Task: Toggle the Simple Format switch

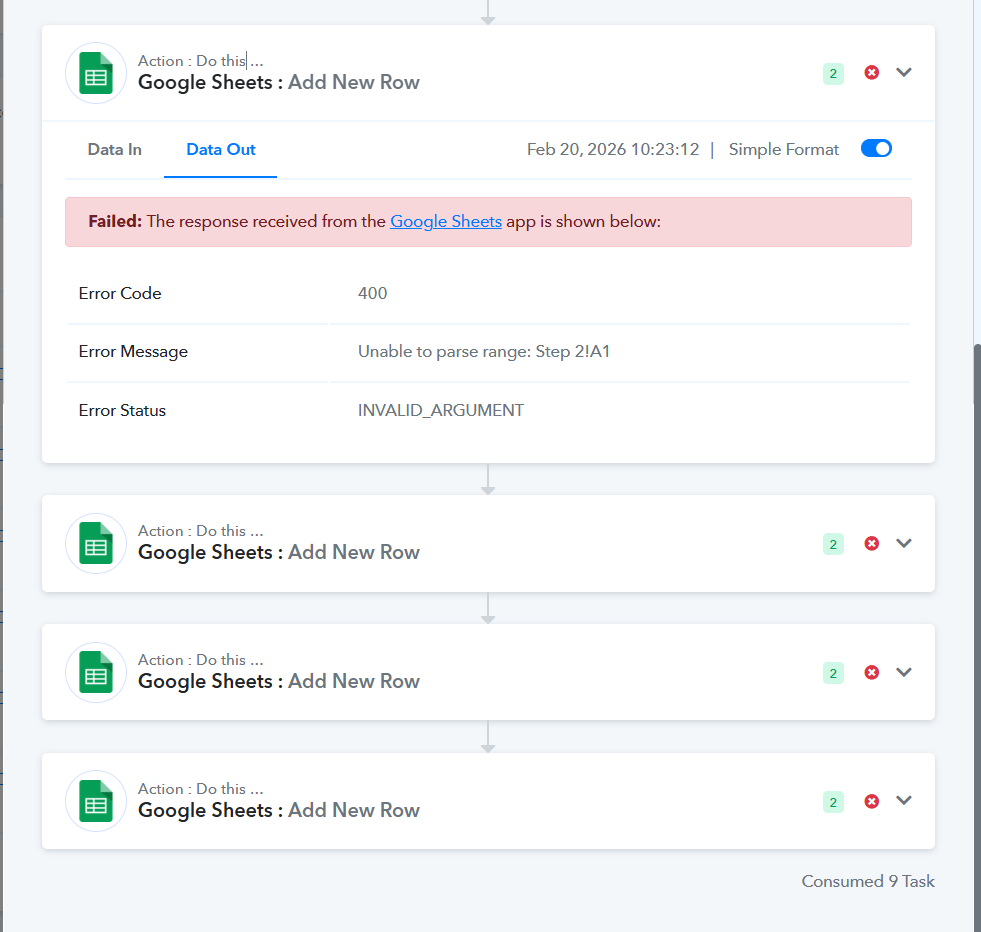Action: click(x=876, y=149)
